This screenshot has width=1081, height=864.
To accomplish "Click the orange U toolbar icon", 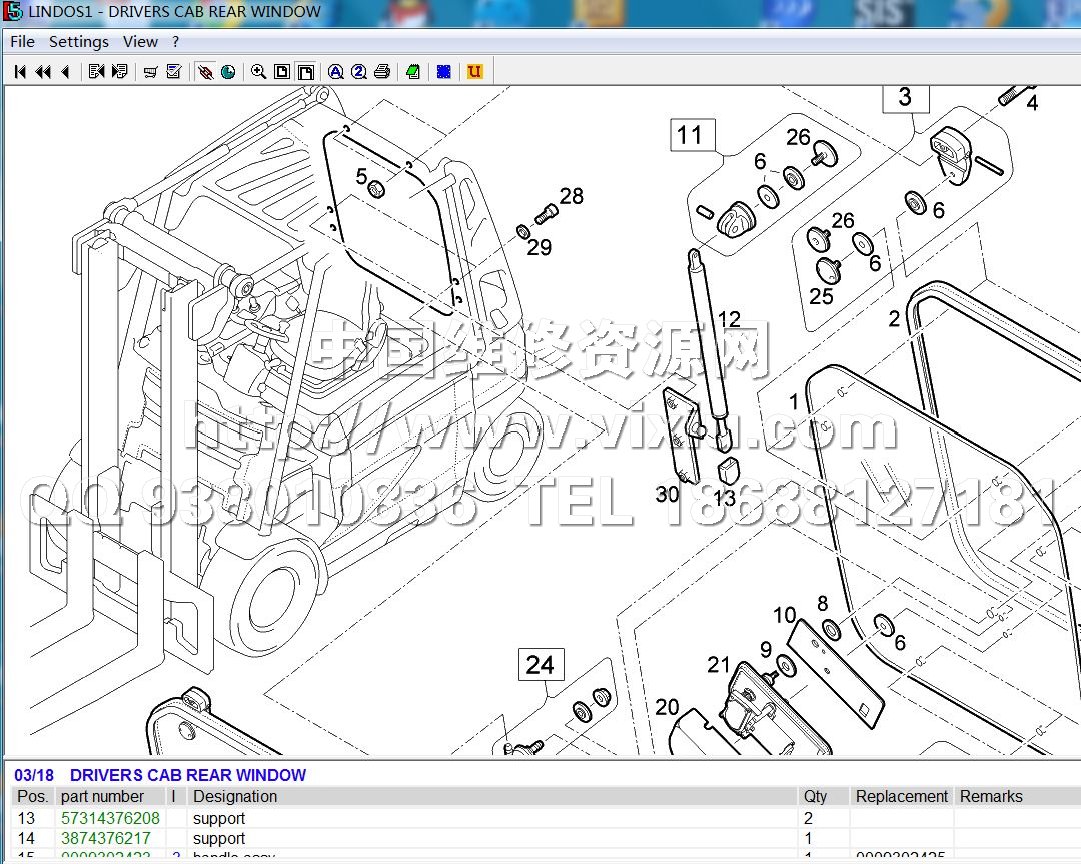I will [474, 72].
